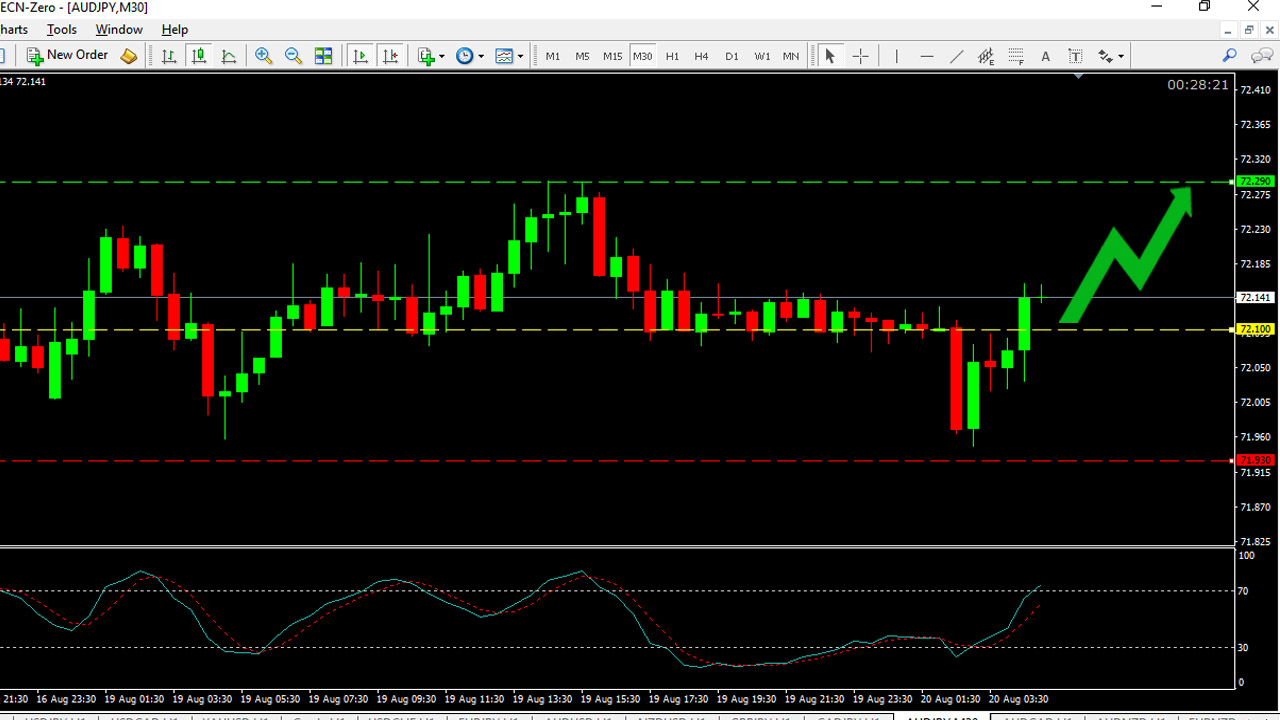Toggle chart shift from right border

coord(390,56)
